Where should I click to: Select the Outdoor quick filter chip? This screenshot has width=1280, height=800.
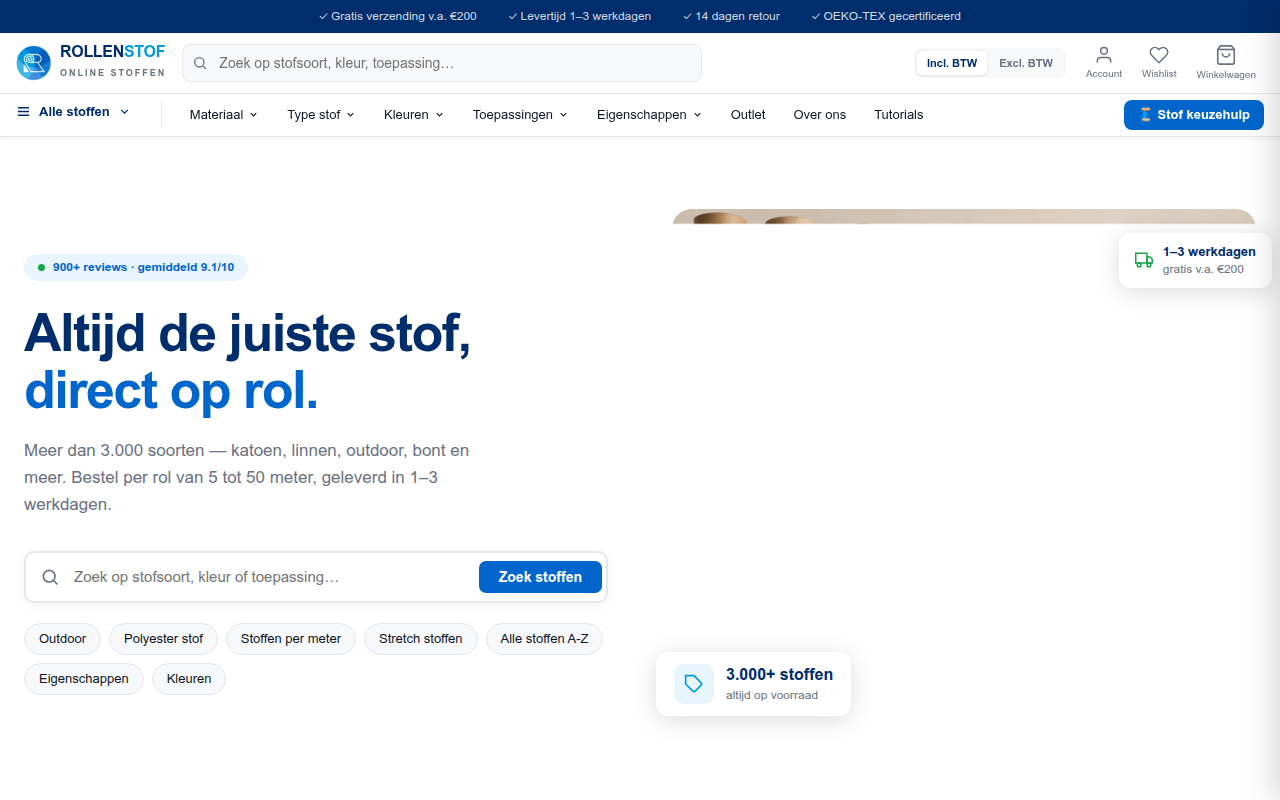click(63, 639)
